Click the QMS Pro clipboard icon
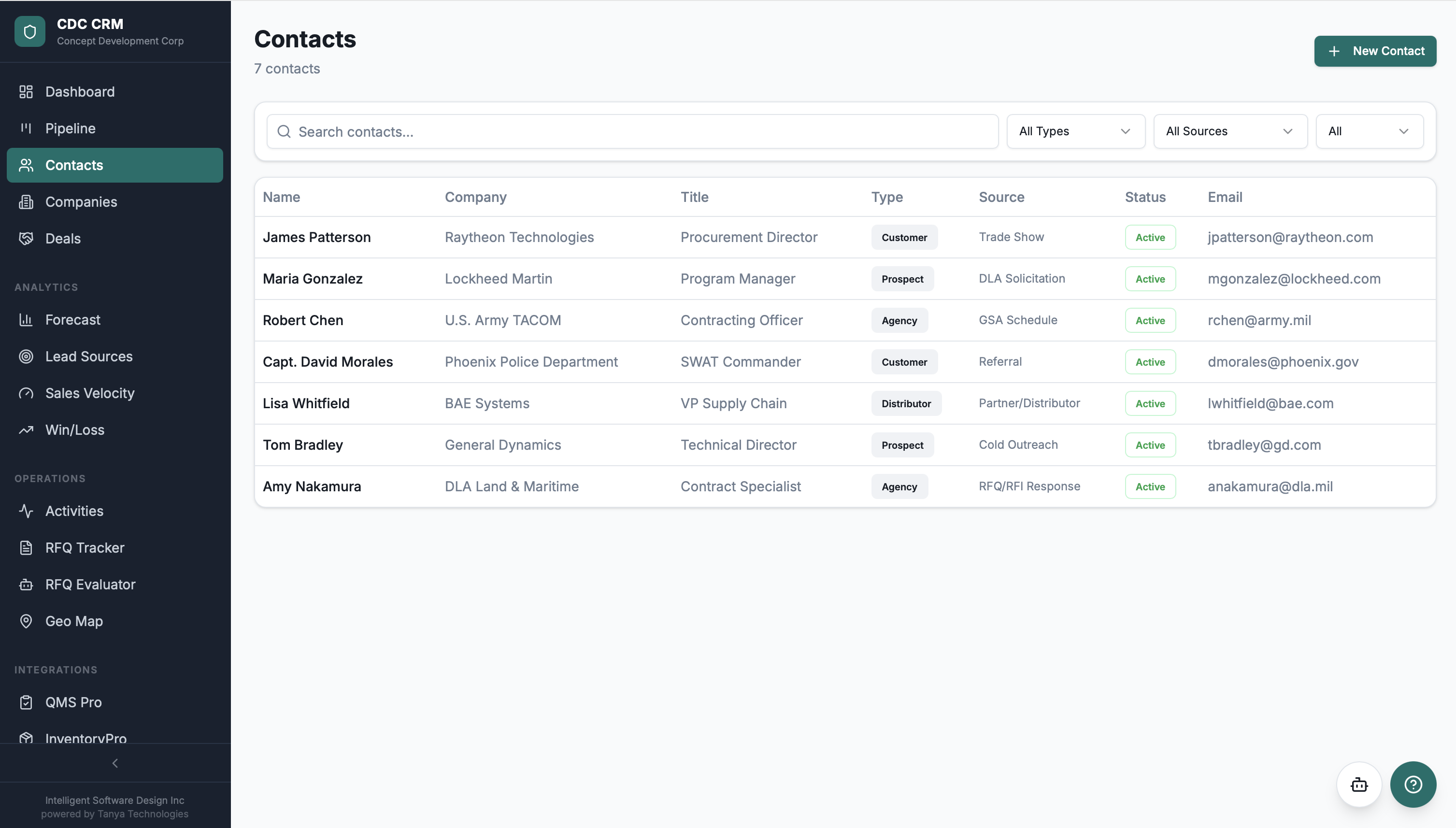Screen dimensions: 1456x828 (26, 702)
